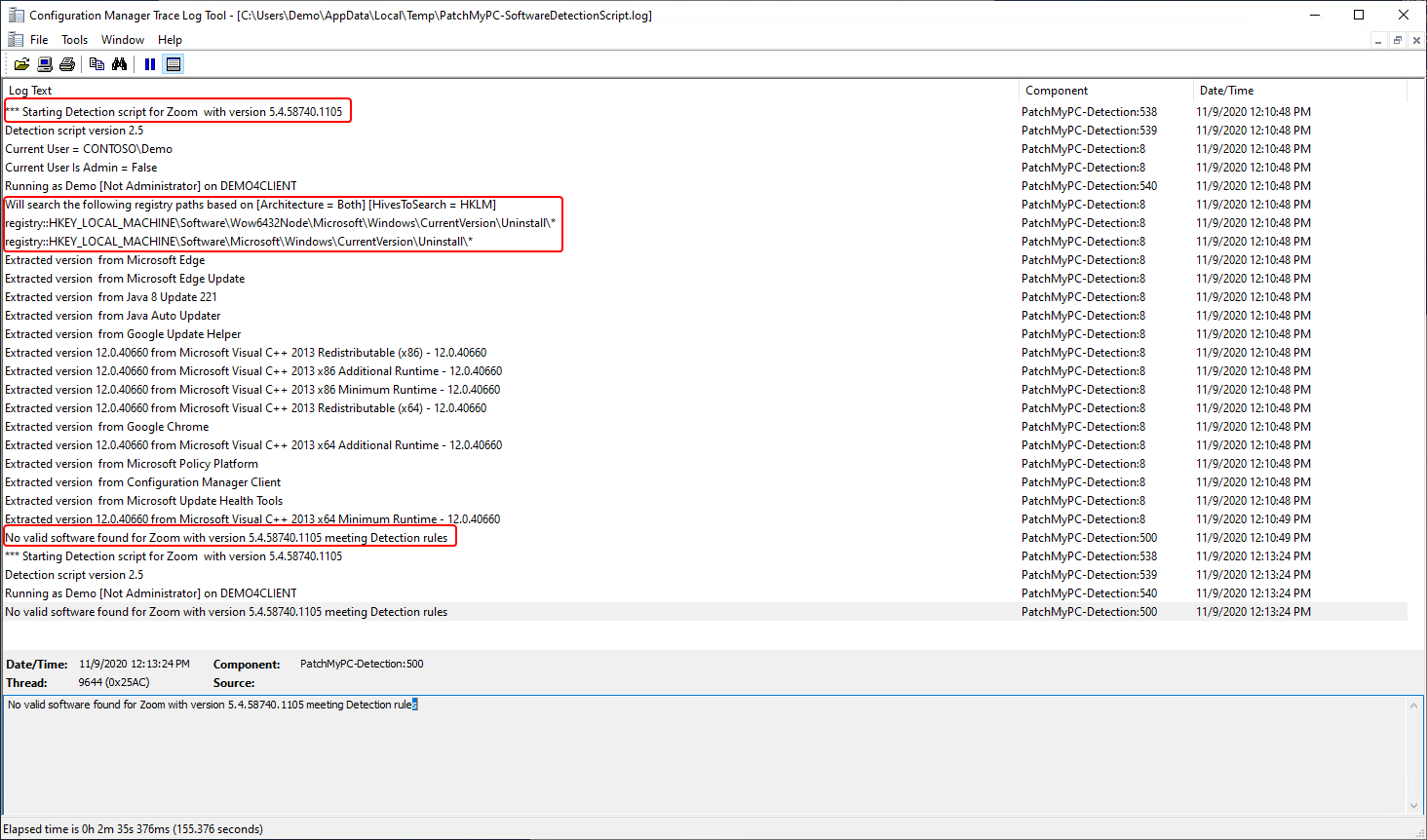Select 'Visual C++ 2013 x86 Minimum Runtime' row

click(x=705, y=390)
